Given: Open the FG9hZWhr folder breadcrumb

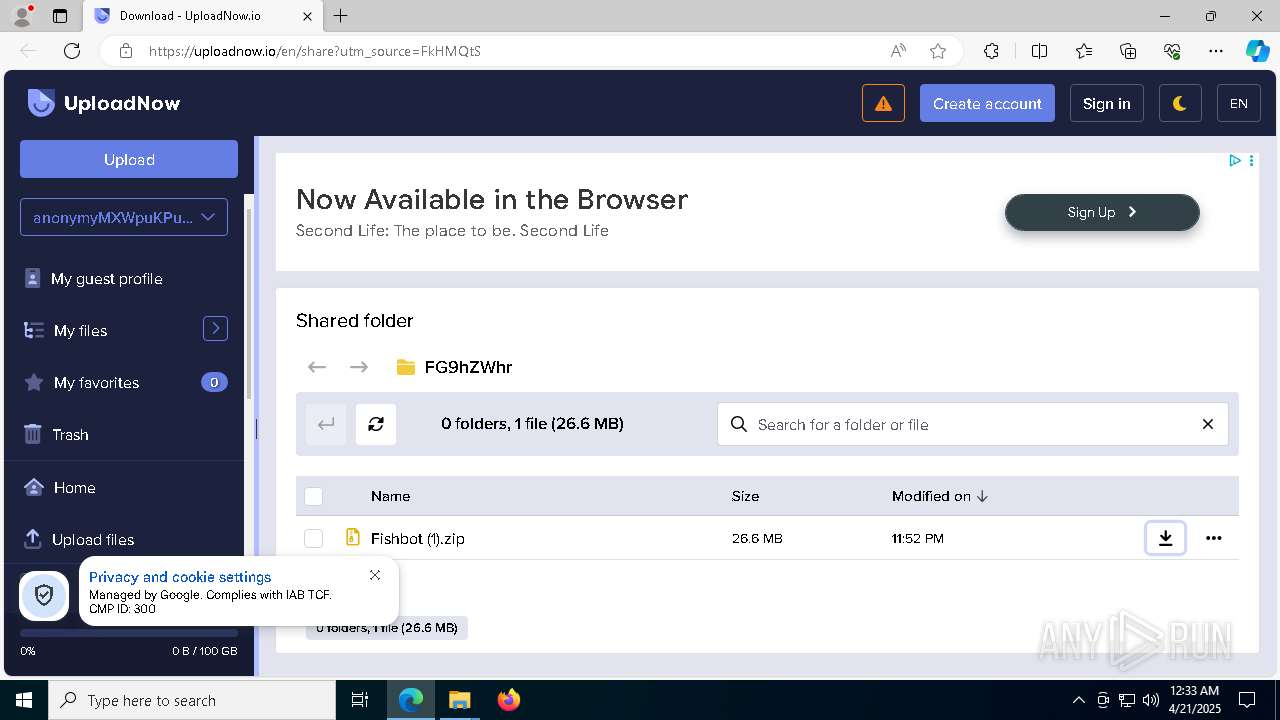Looking at the screenshot, I should 468,367.
